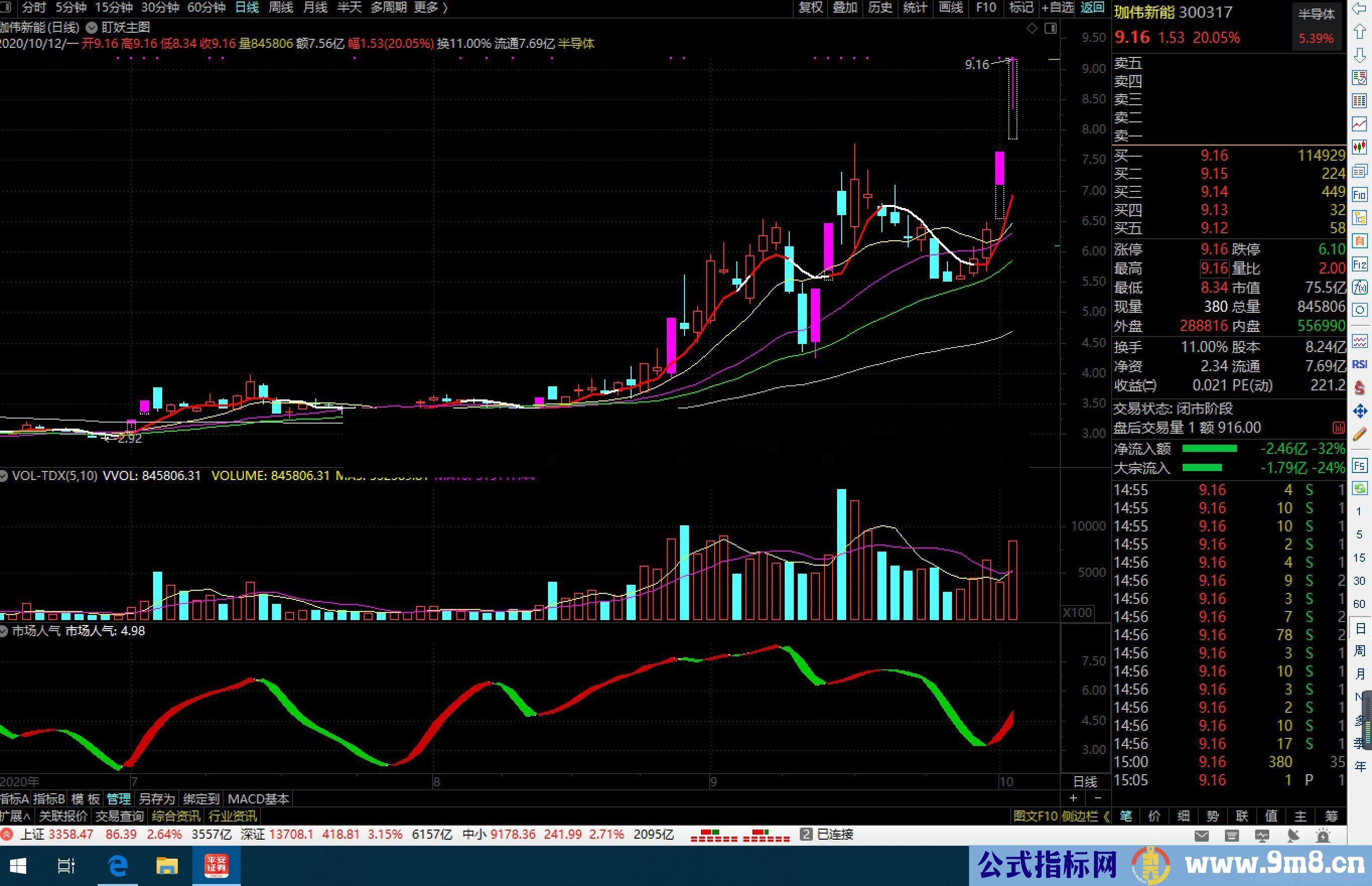Switch to 60-minute period in sidebar

pos(1359,604)
